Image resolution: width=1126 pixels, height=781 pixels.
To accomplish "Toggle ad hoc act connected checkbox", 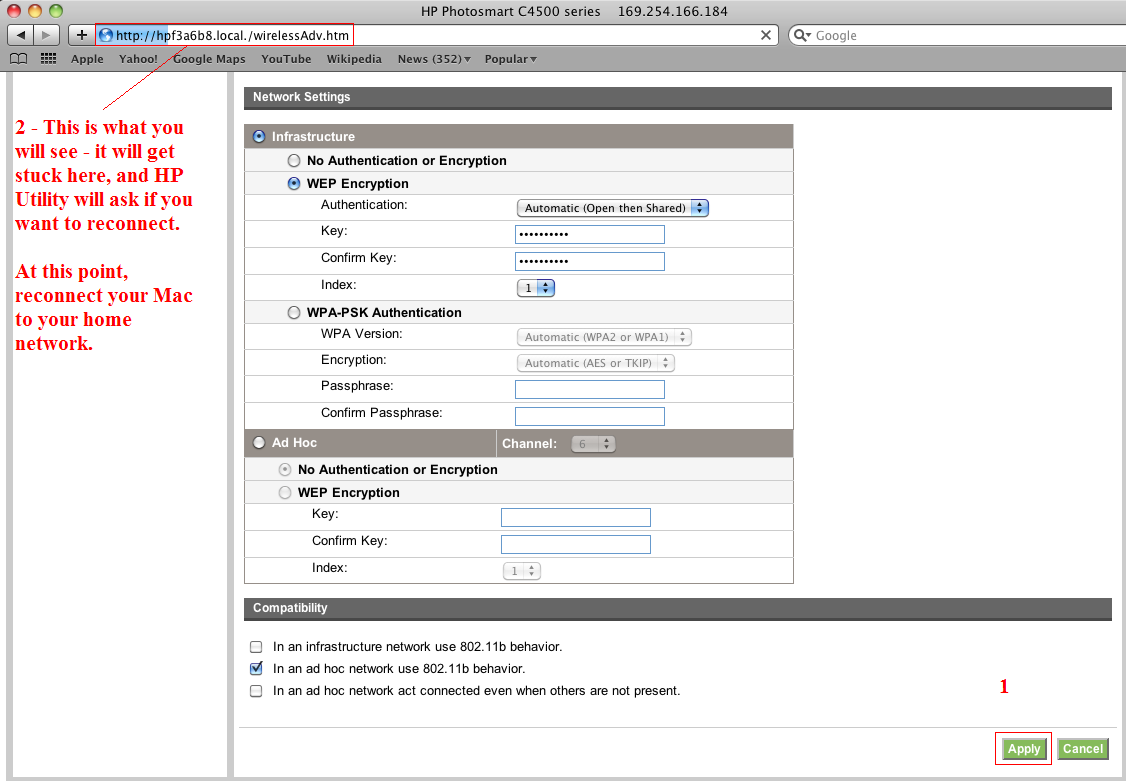I will 256,691.
